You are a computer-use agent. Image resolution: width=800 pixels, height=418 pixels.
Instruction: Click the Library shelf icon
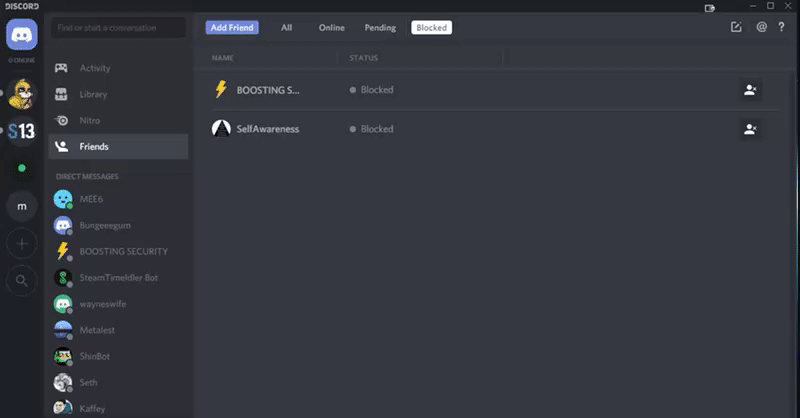click(x=61, y=94)
